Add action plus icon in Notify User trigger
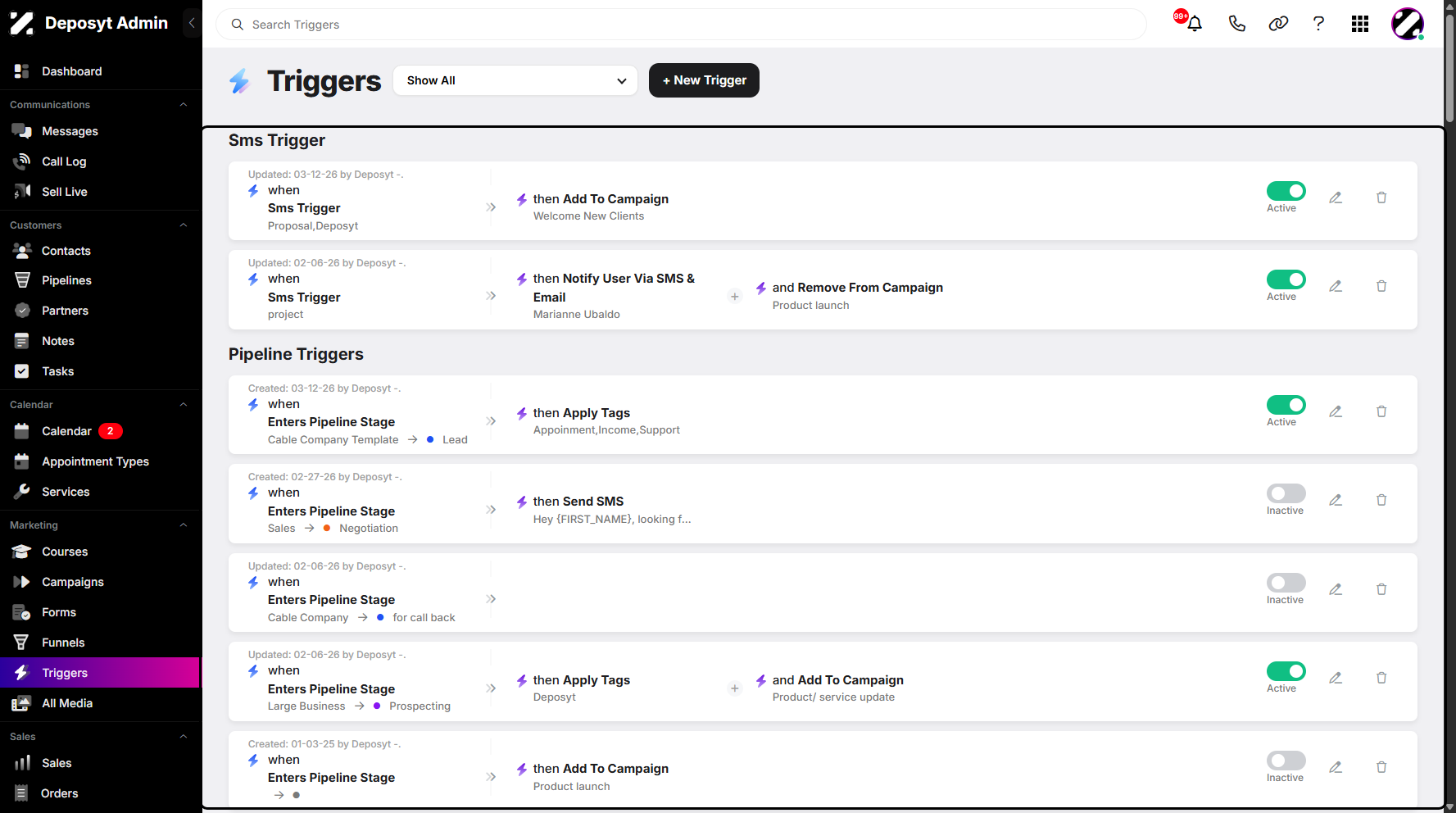This screenshot has height=813, width=1456. 735,297
